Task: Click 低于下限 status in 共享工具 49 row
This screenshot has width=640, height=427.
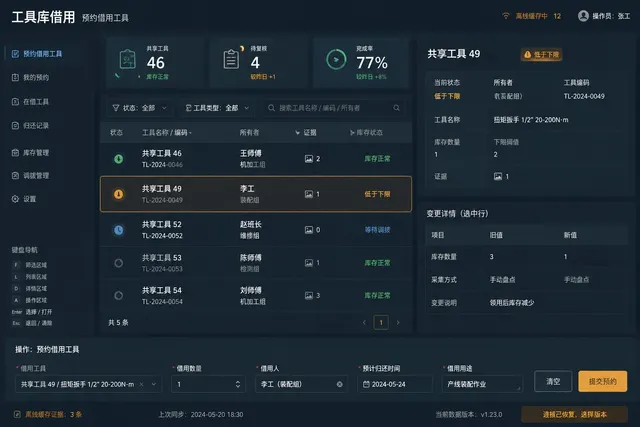Action: pos(377,194)
